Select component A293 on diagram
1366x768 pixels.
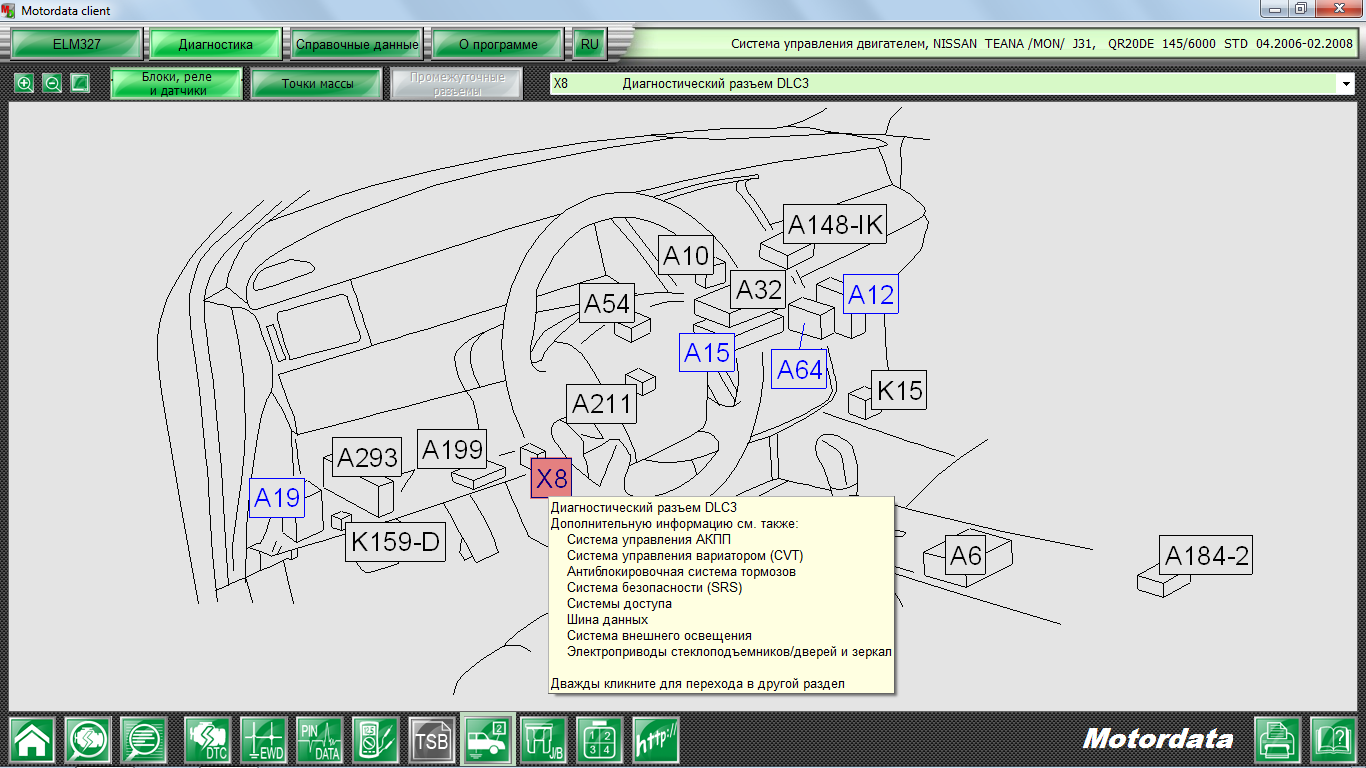tap(367, 457)
